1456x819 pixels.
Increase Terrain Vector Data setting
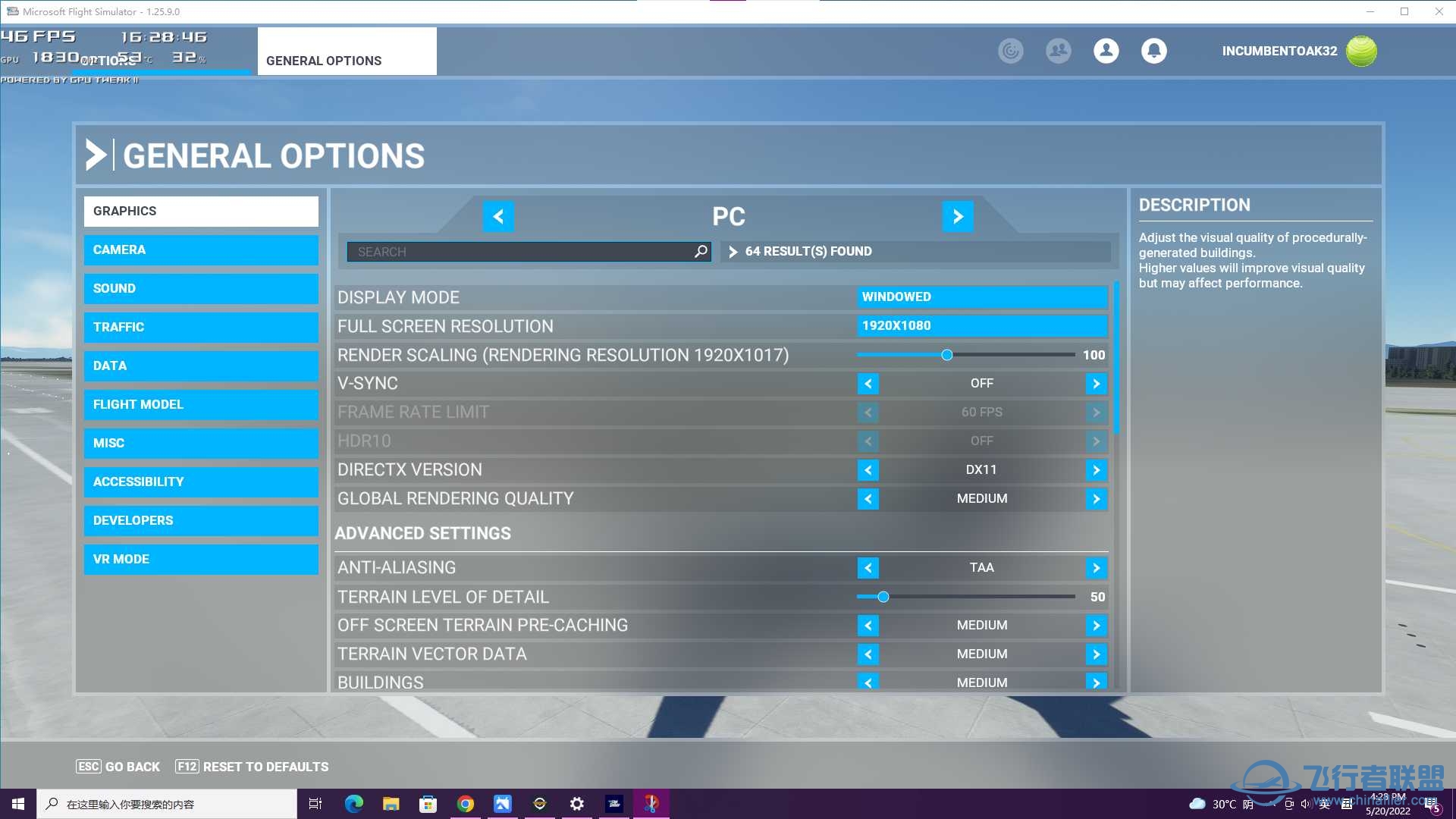coord(1096,654)
